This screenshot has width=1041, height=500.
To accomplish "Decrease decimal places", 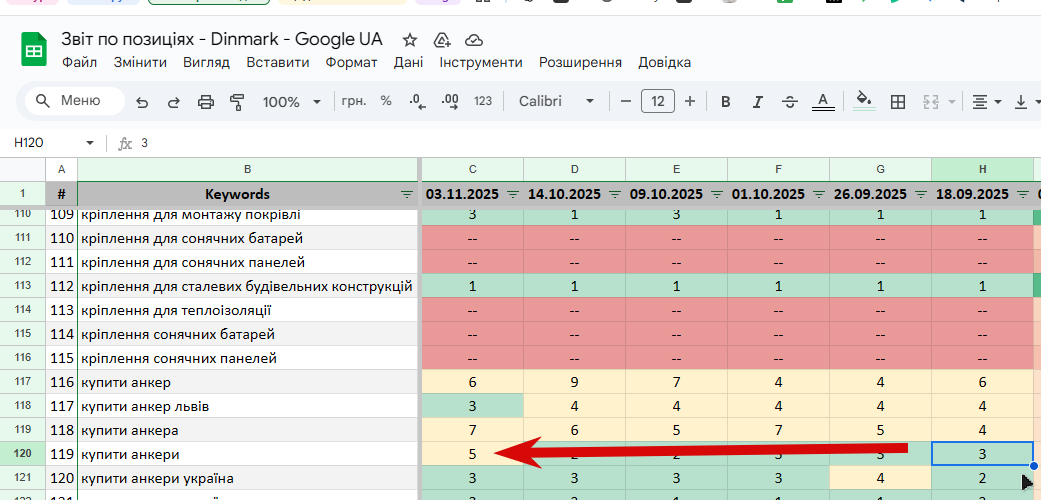I will coord(418,102).
